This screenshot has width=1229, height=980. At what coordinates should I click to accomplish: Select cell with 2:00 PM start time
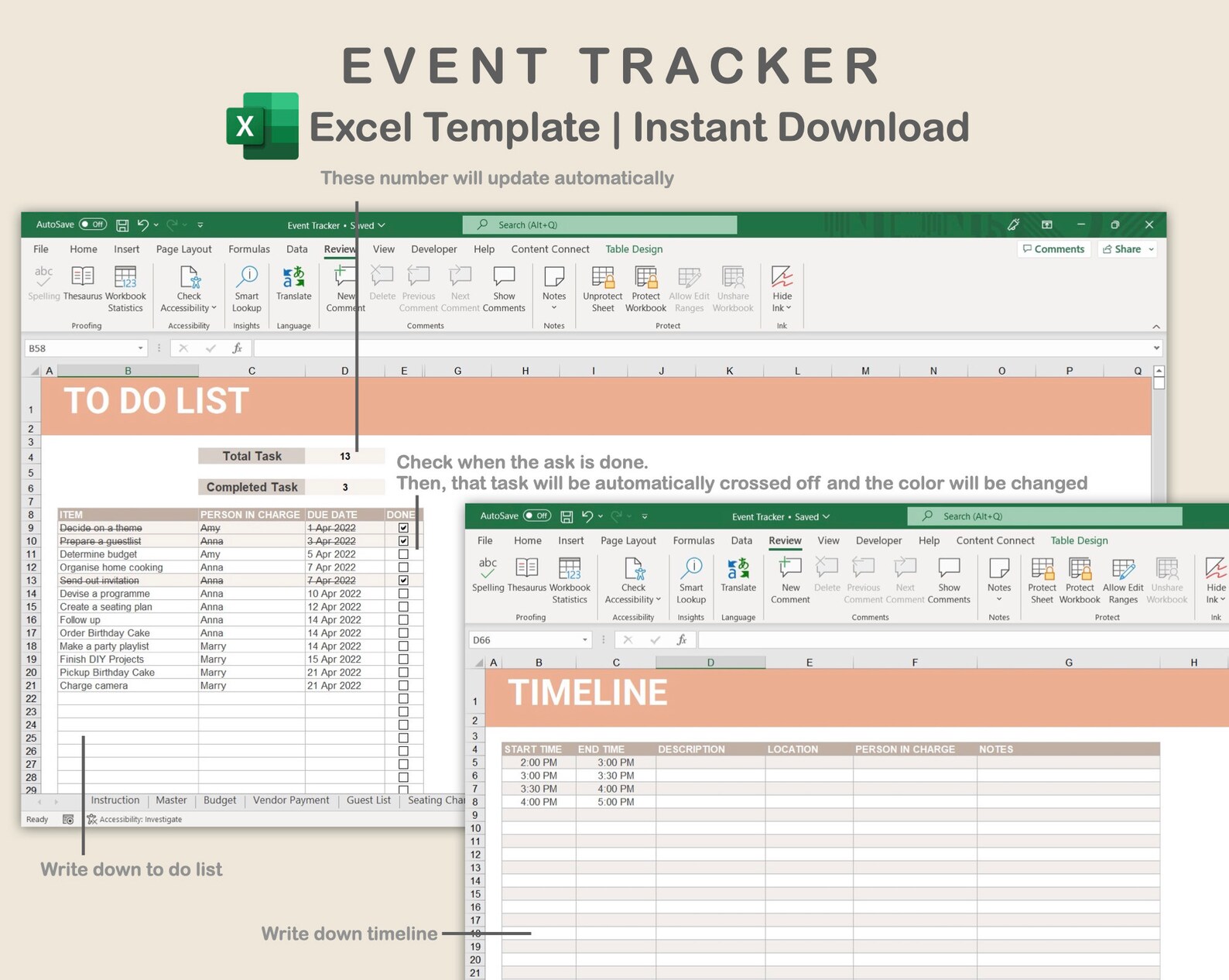tap(539, 762)
